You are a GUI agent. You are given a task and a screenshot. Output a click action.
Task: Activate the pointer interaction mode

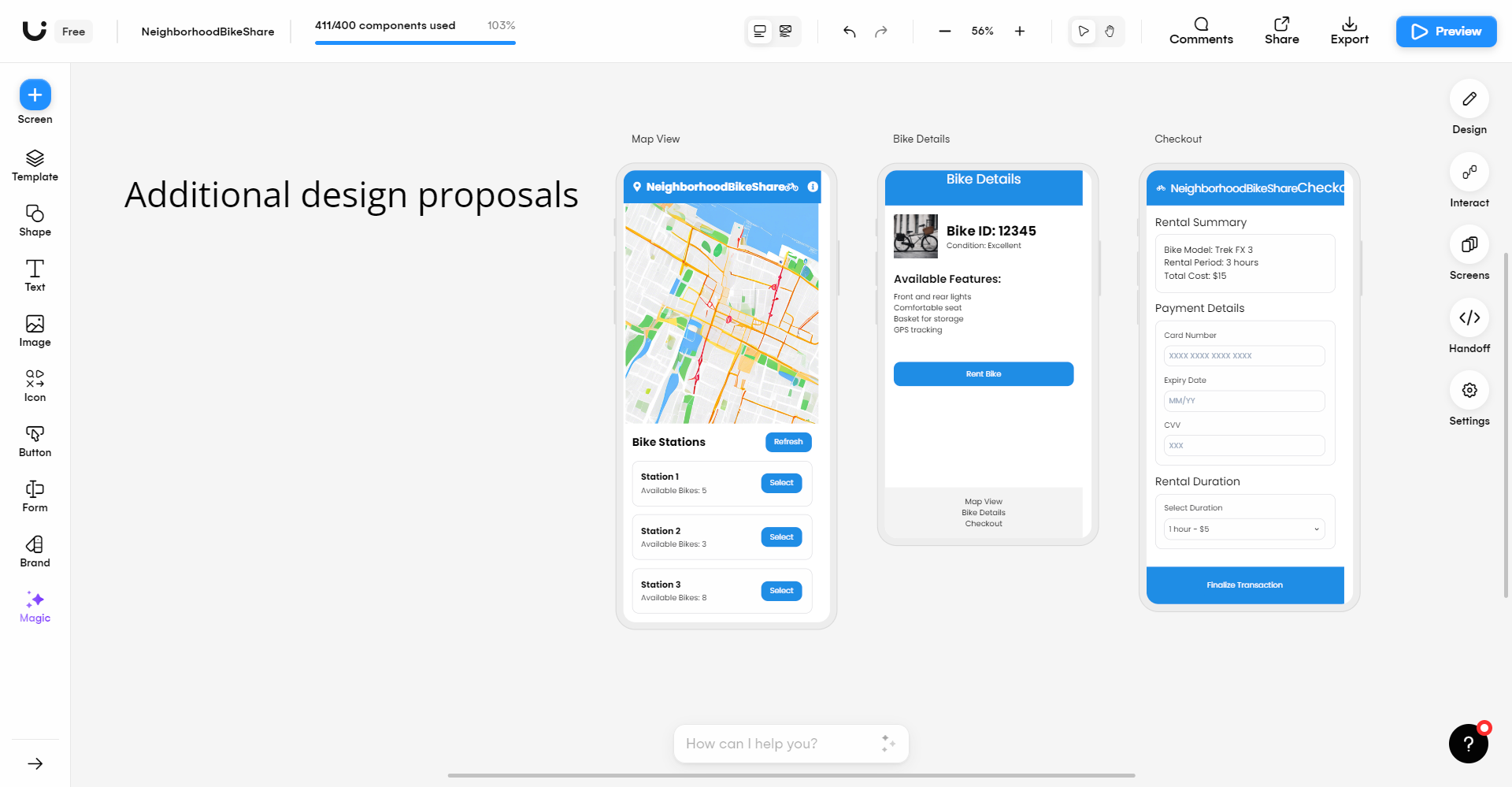pos(1083,31)
